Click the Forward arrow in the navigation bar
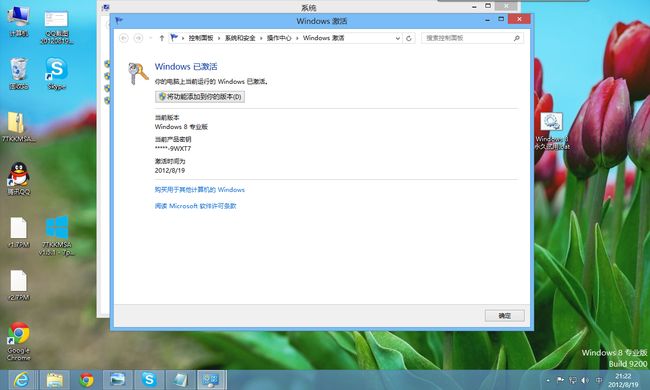Screen dimensions: 650x390 pyautogui.click(x=138, y=38)
